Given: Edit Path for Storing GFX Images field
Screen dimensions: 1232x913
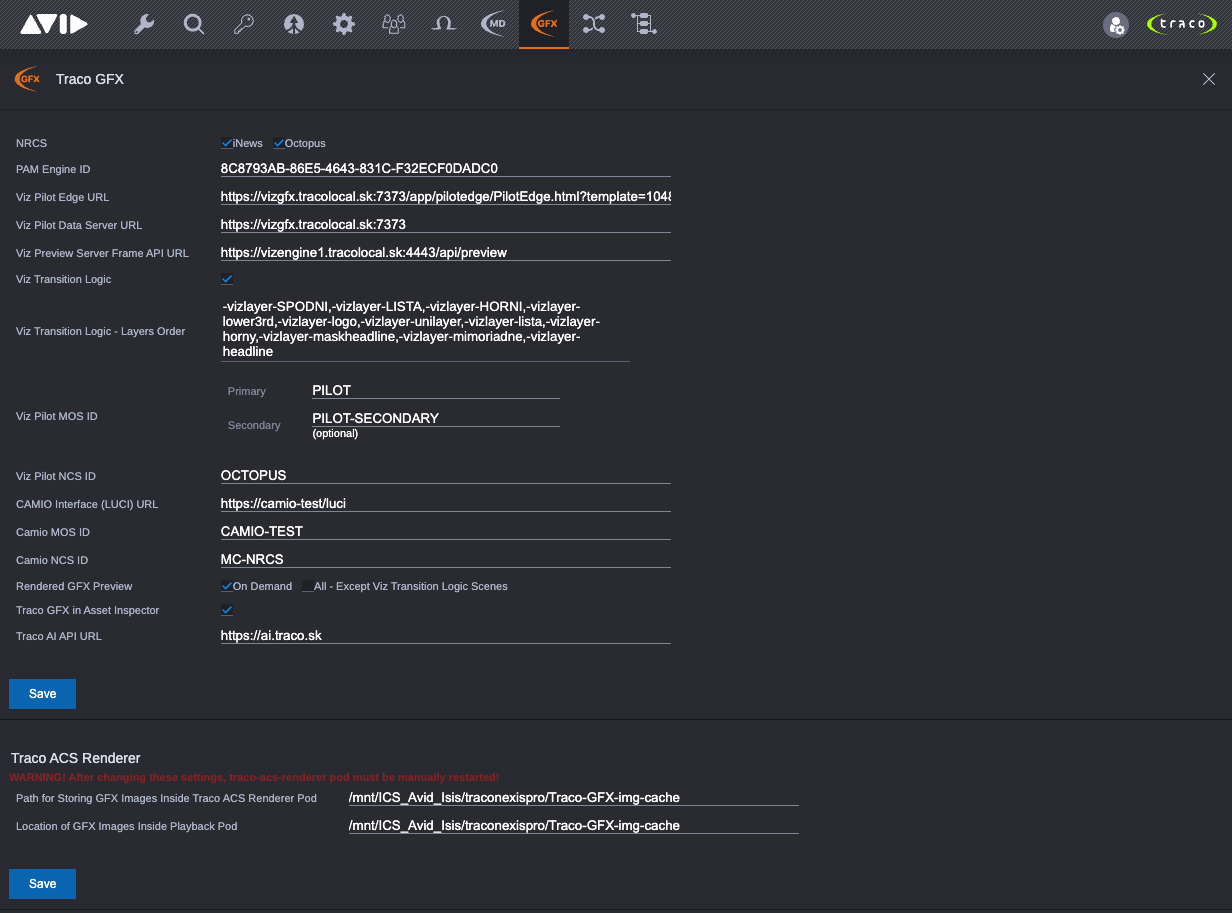Looking at the screenshot, I should 573,797.
